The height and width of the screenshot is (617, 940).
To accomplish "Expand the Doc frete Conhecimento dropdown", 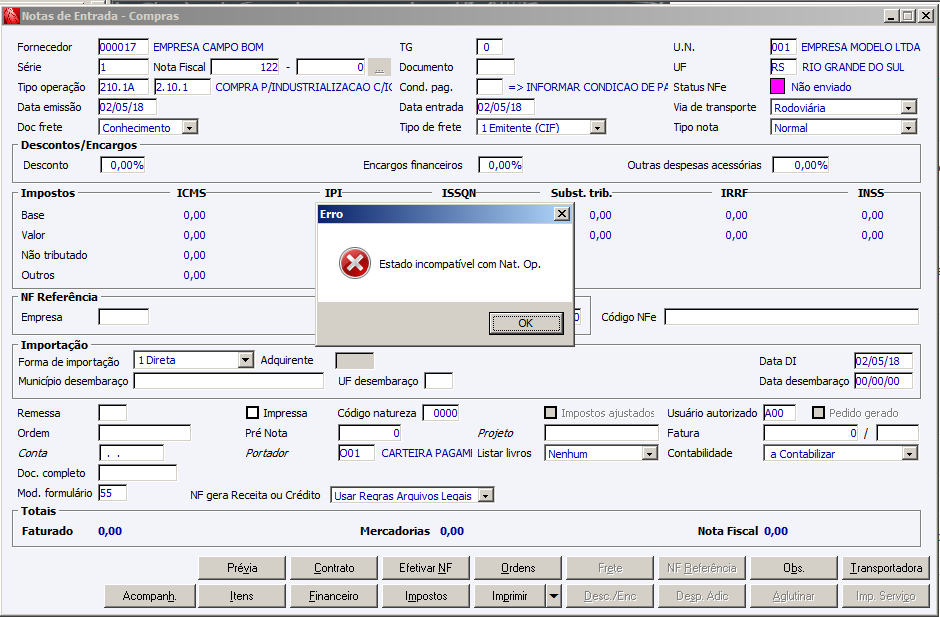I will pos(190,128).
